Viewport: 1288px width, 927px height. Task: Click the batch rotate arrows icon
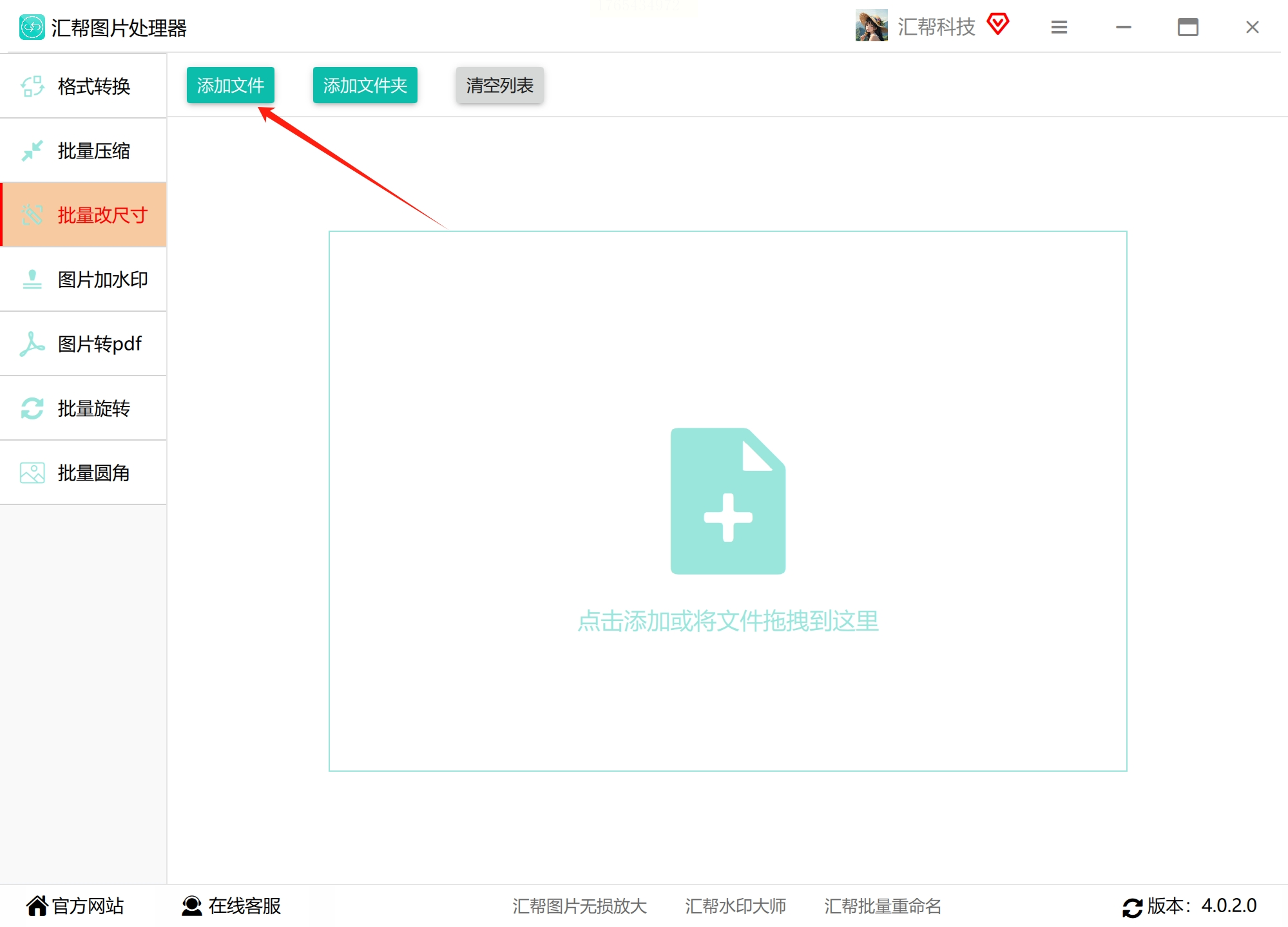(x=32, y=408)
